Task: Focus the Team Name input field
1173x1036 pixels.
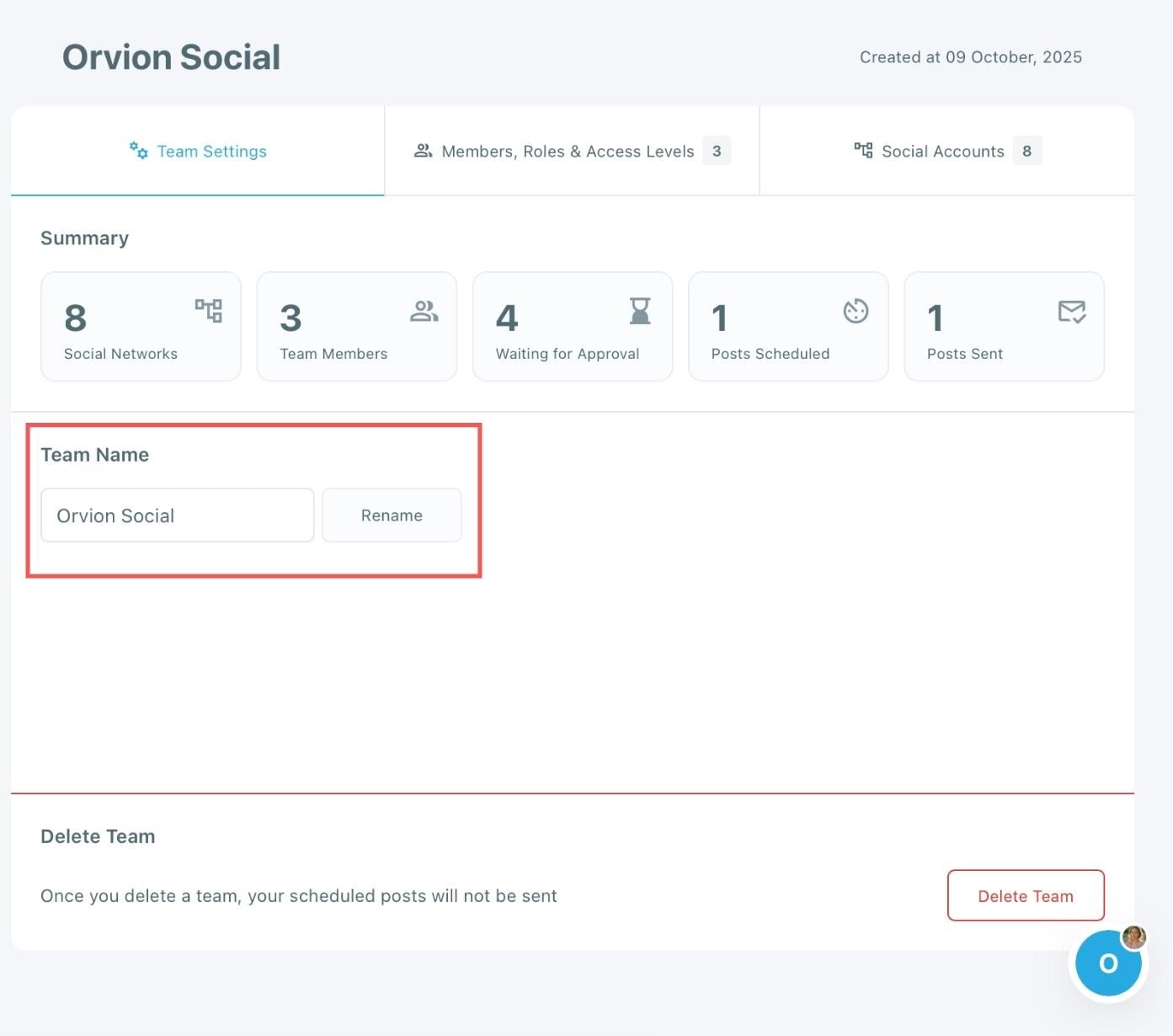Action: click(177, 515)
